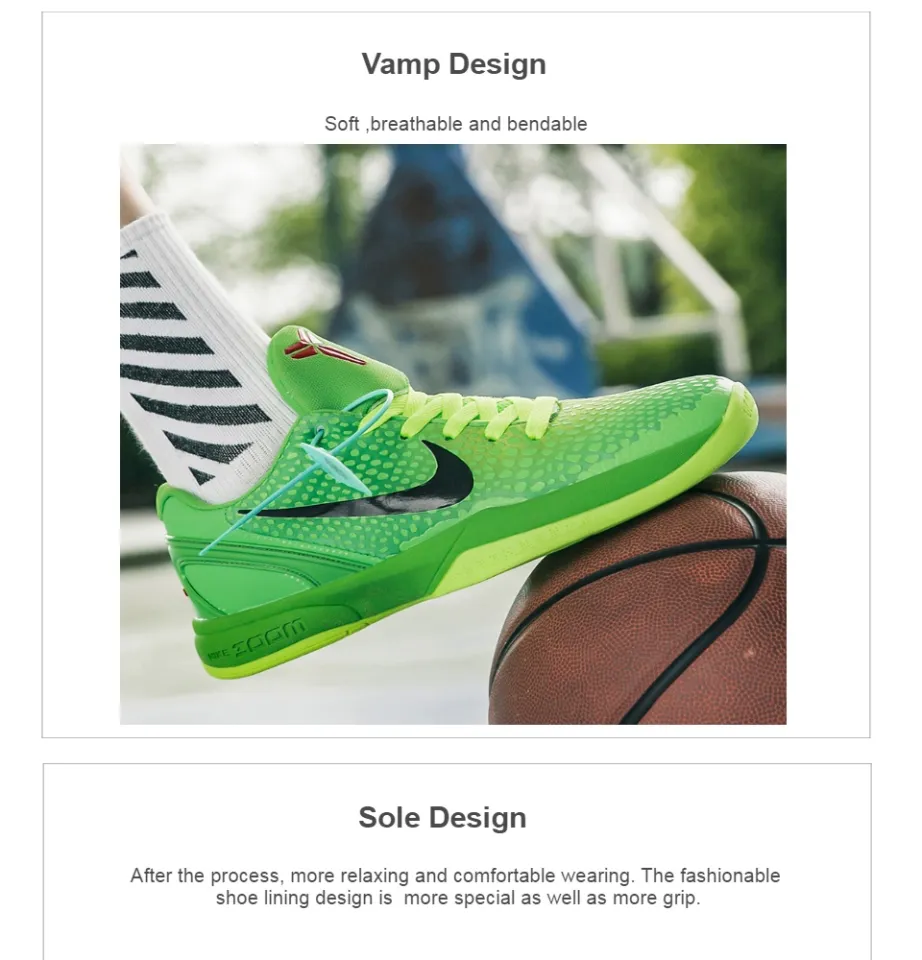Click the small NIKE text beside ZOOM
The image size is (922, 960).
click(219, 655)
